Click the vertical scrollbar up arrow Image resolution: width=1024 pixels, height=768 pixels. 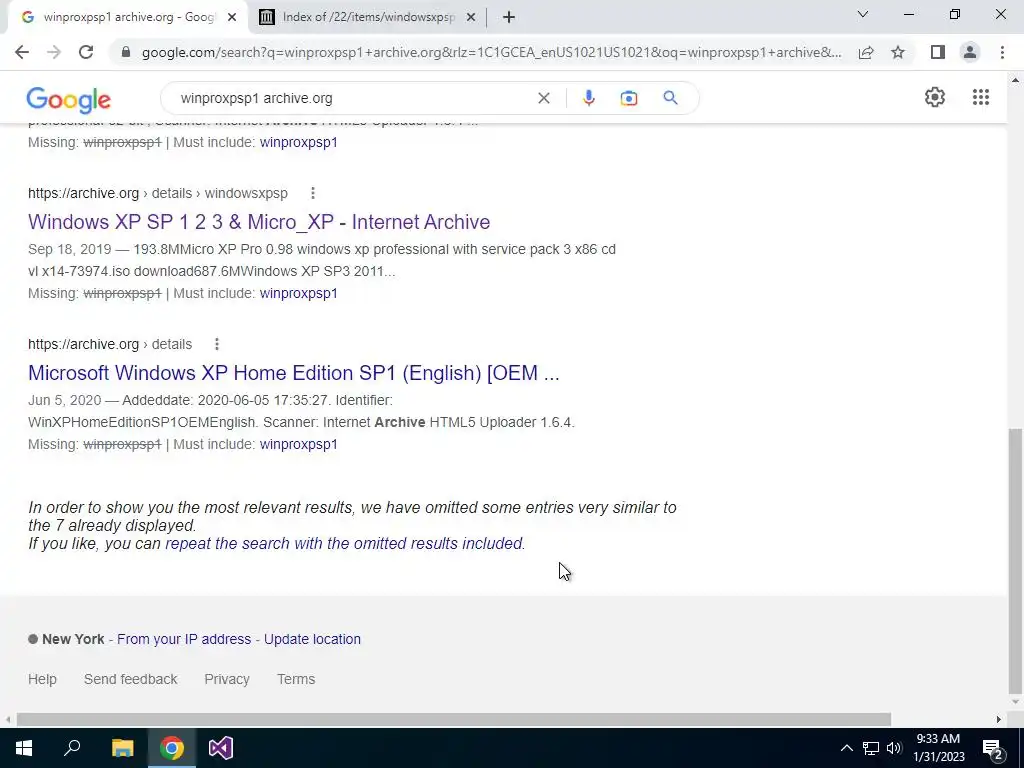point(1015,80)
